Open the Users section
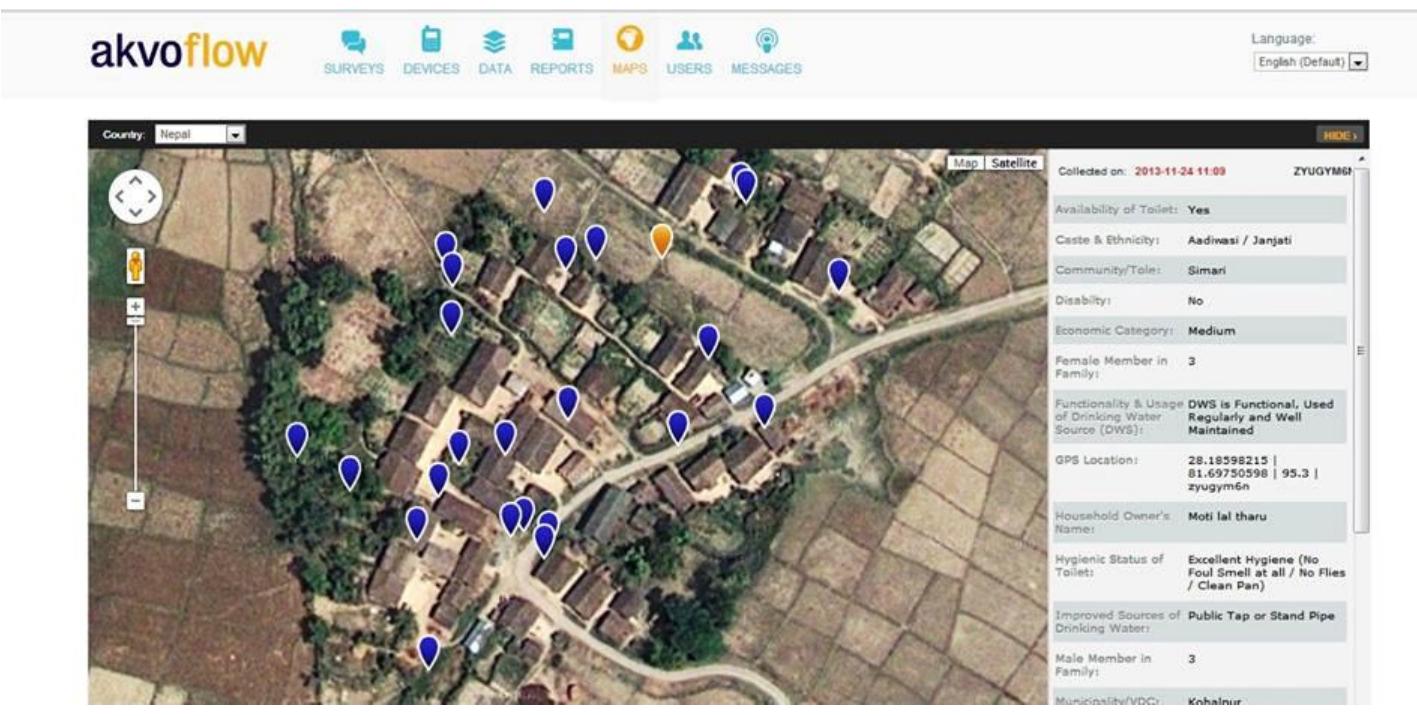 689,53
